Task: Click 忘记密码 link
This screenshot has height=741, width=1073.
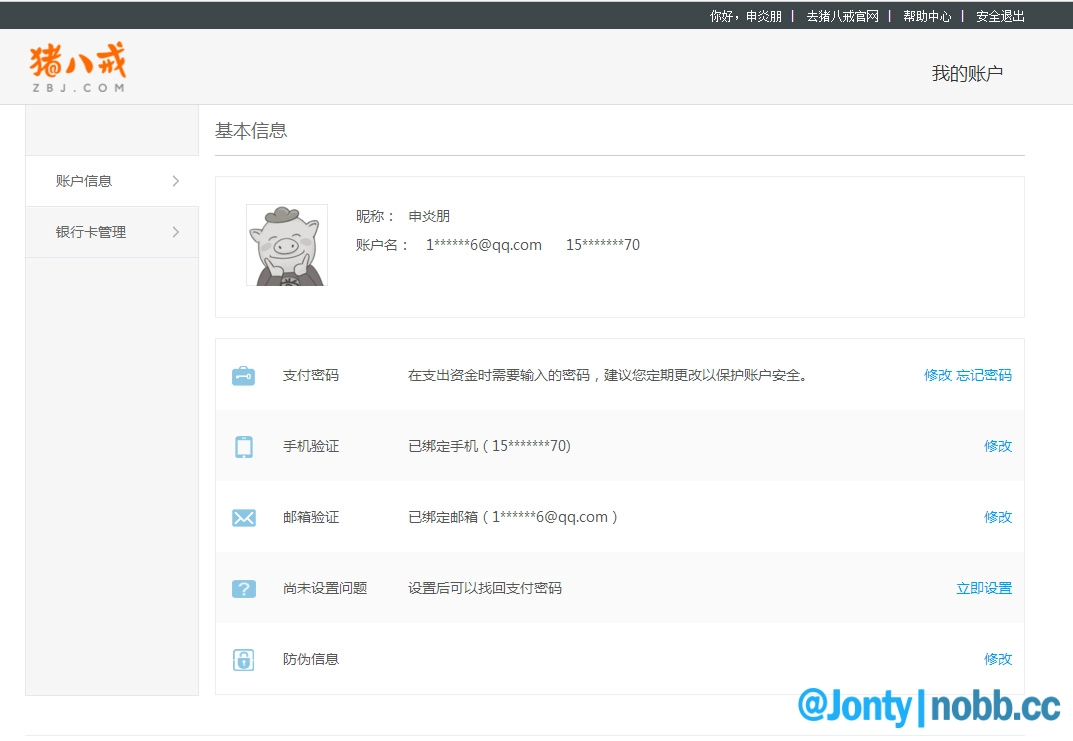Action: click(x=984, y=375)
